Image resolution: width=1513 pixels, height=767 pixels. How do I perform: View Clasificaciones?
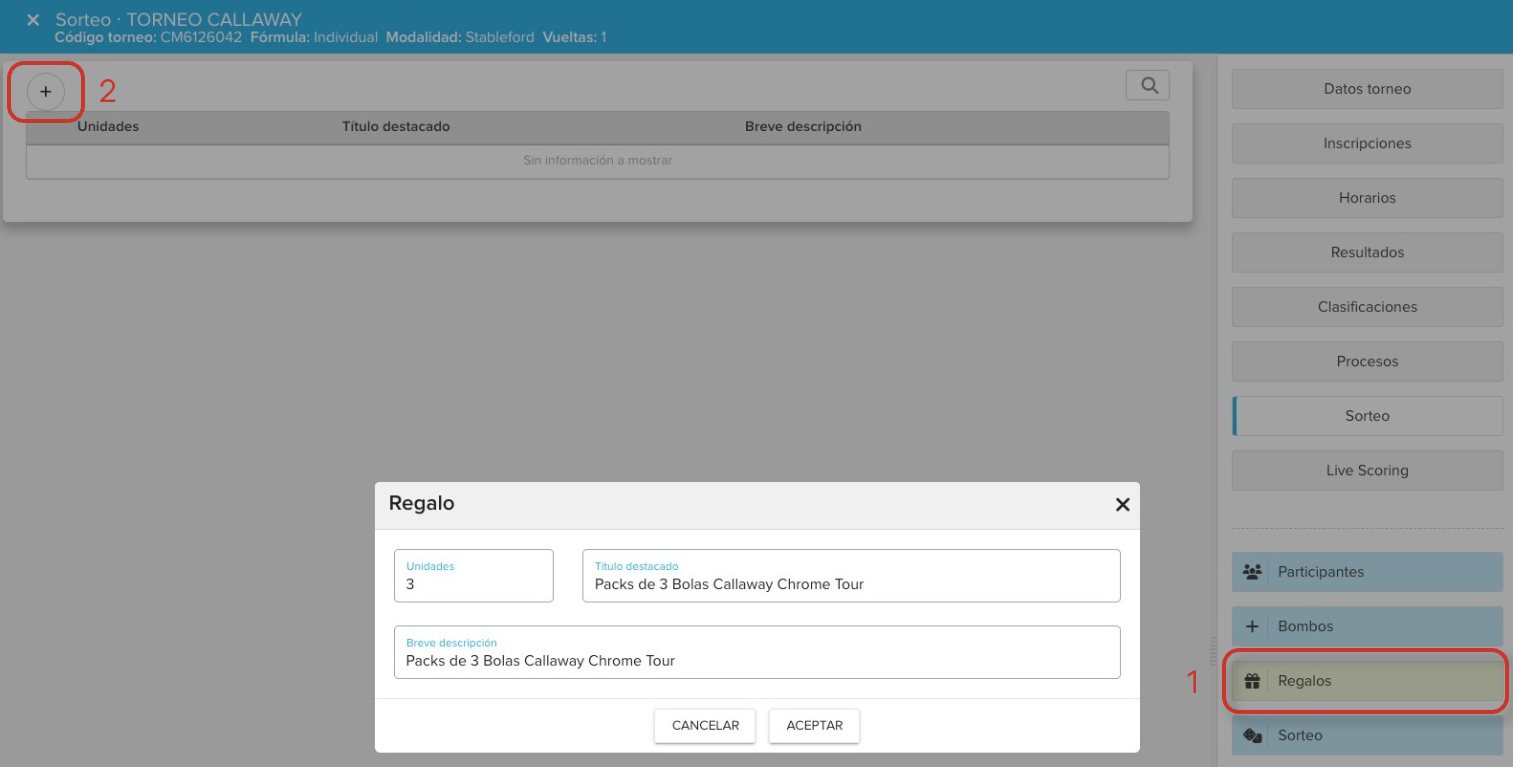click(1366, 307)
